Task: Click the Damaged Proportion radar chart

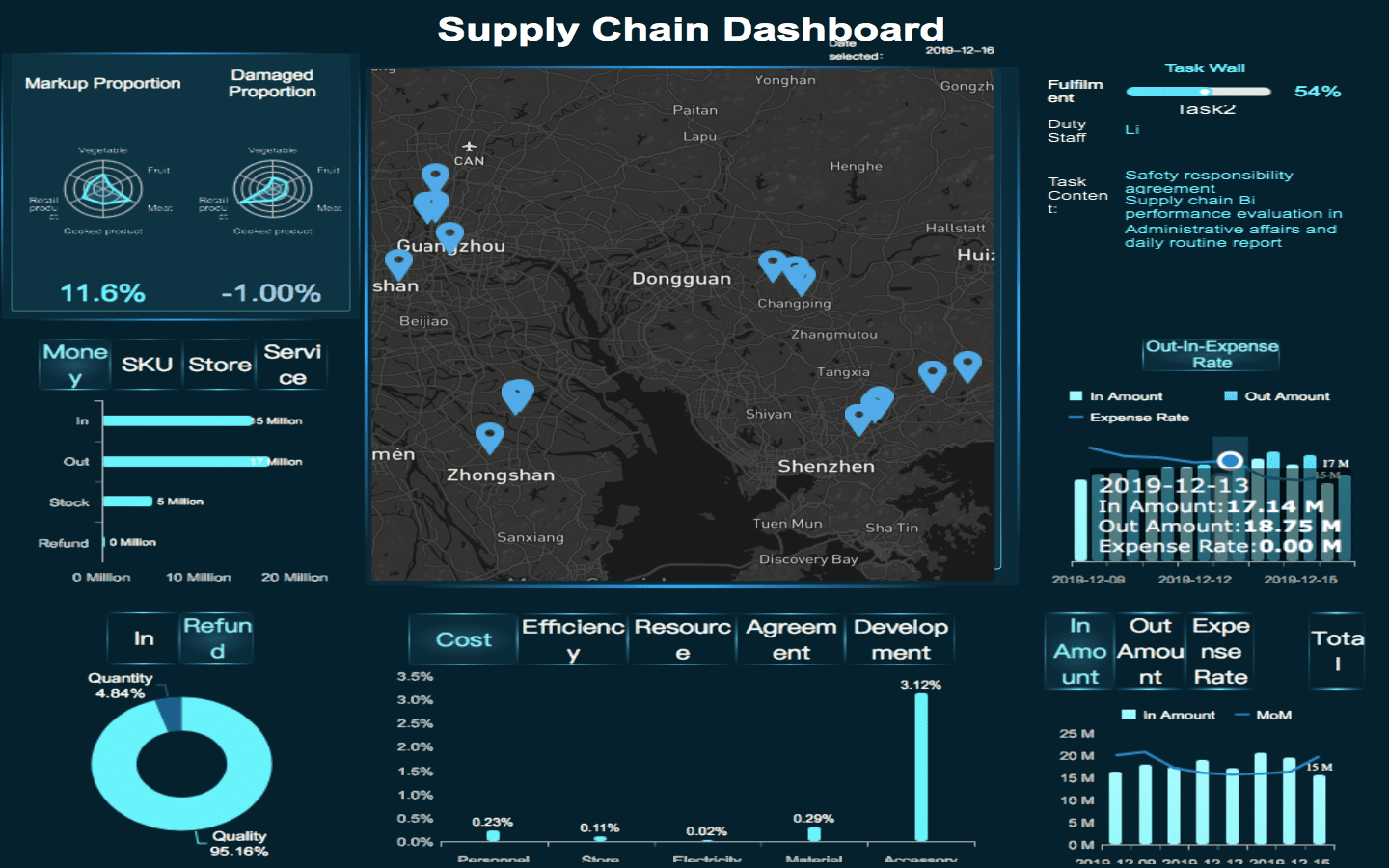Action: [273, 190]
